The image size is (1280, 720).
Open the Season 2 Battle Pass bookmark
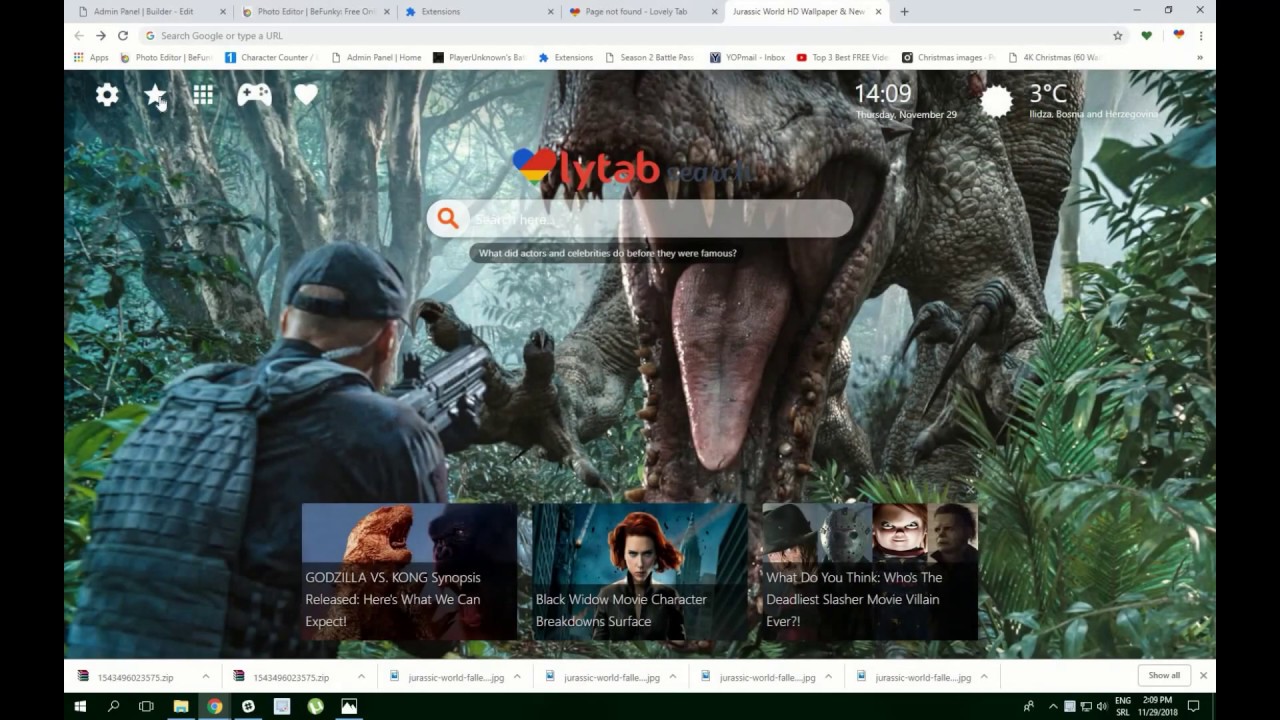click(649, 57)
